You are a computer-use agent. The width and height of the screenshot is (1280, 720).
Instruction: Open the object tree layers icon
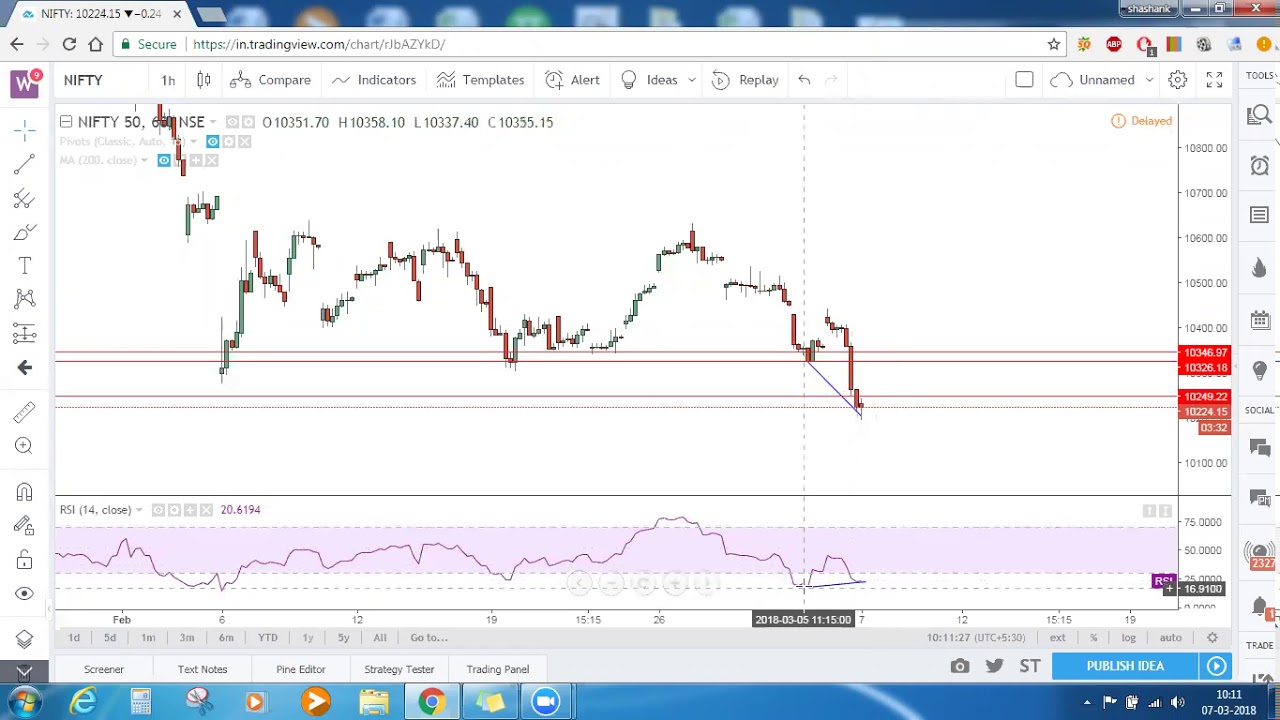pyautogui.click(x=25, y=639)
